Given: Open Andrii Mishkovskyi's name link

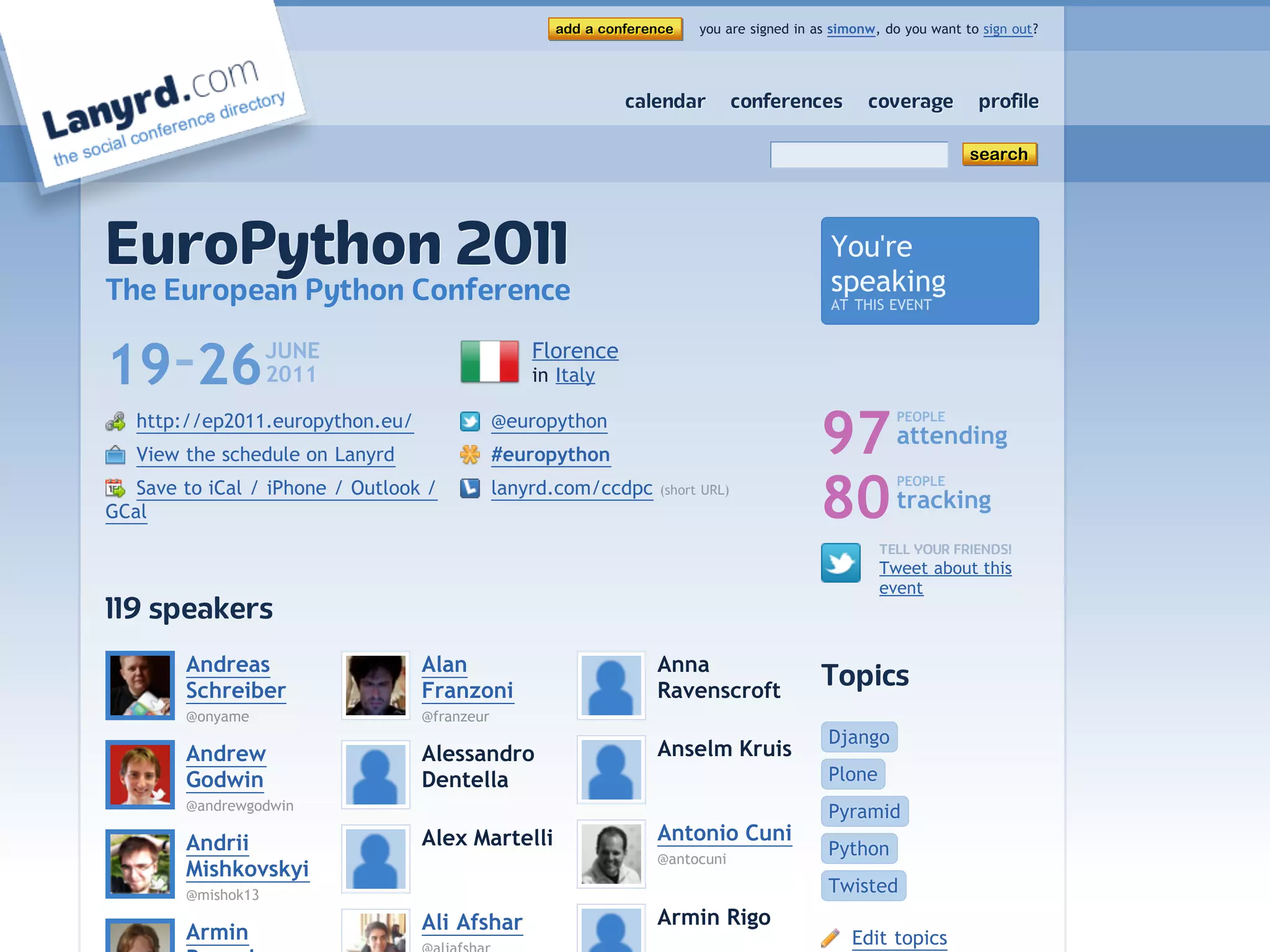Looking at the screenshot, I should click(x=247, y=856).
